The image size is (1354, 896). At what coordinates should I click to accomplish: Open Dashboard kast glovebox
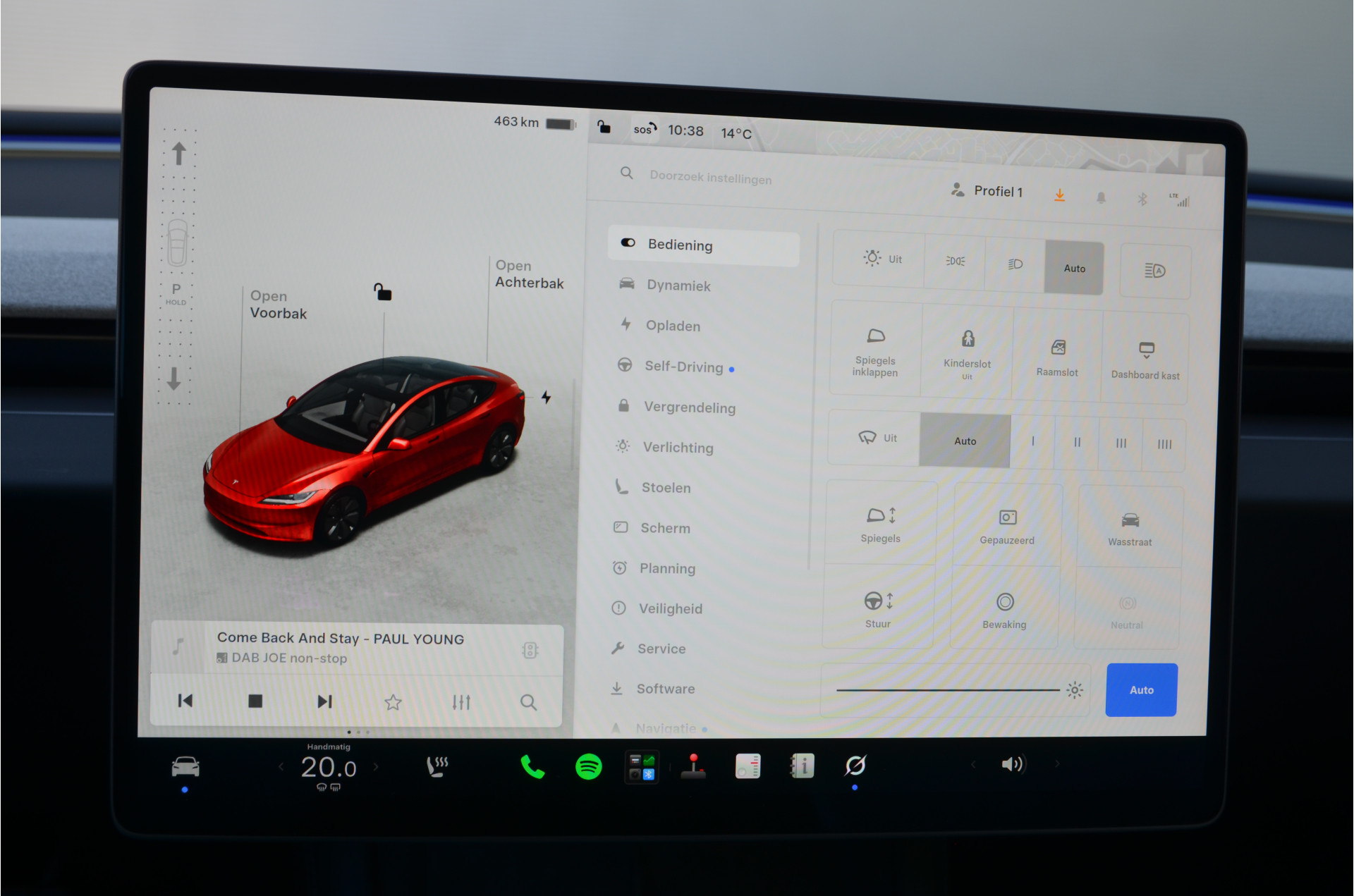click(x=1146, y=359)
